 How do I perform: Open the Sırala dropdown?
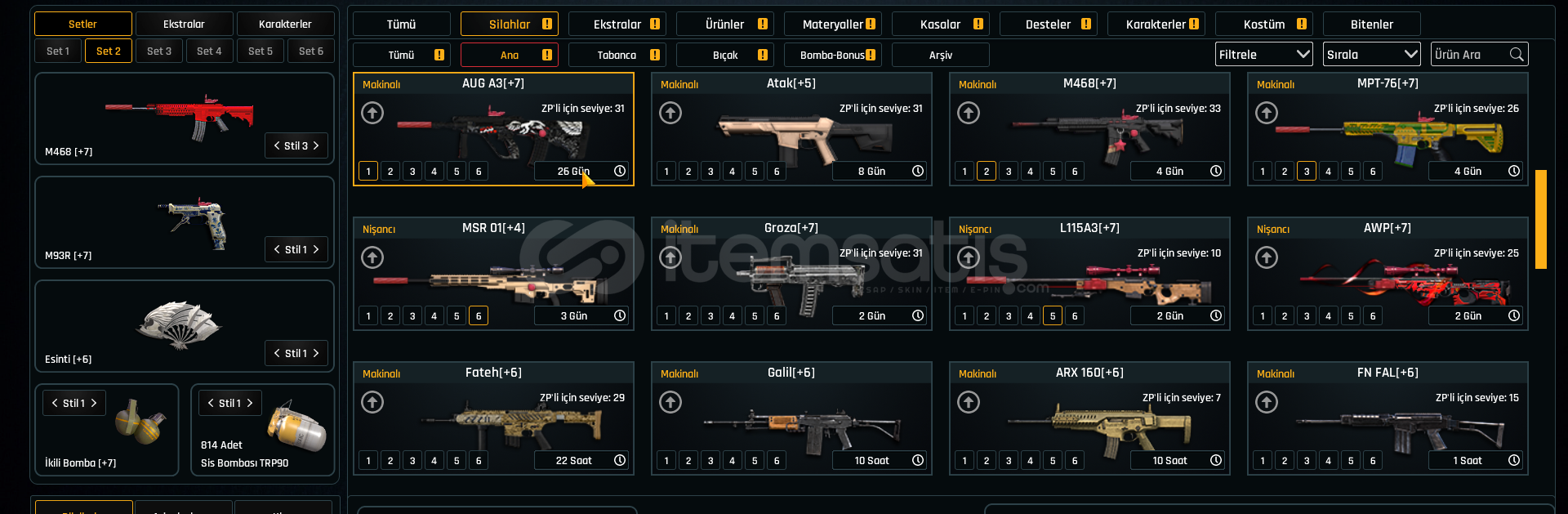pyautogui.click(x=1371, y=55)
